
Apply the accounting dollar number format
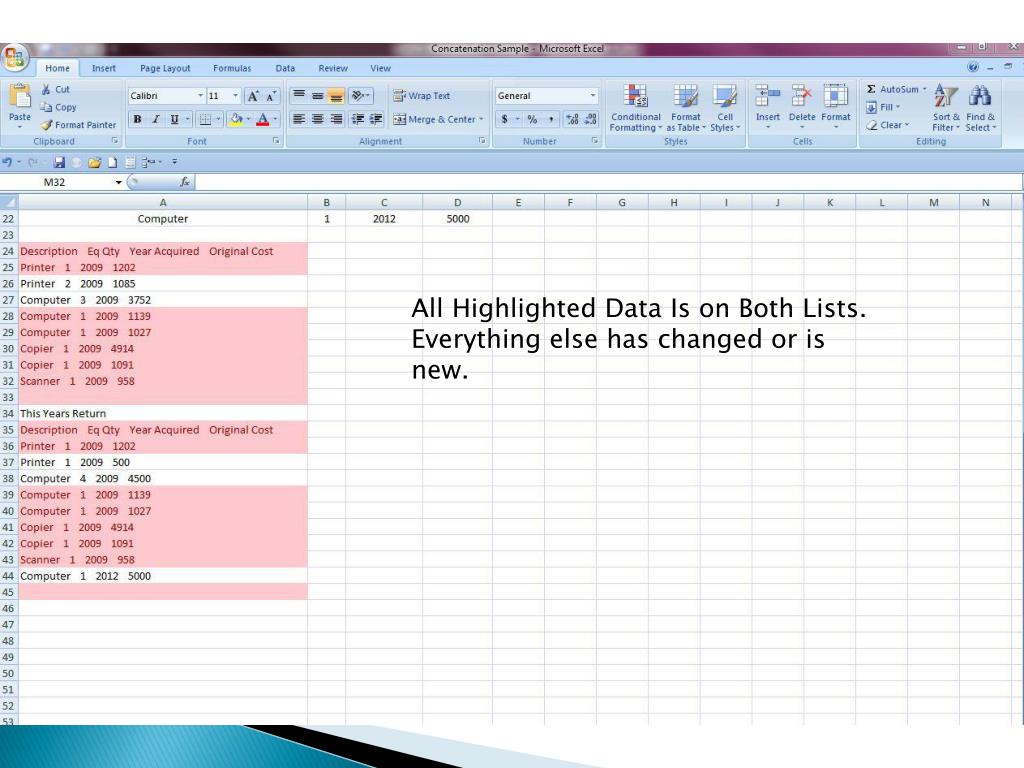(x=504, y=120)
